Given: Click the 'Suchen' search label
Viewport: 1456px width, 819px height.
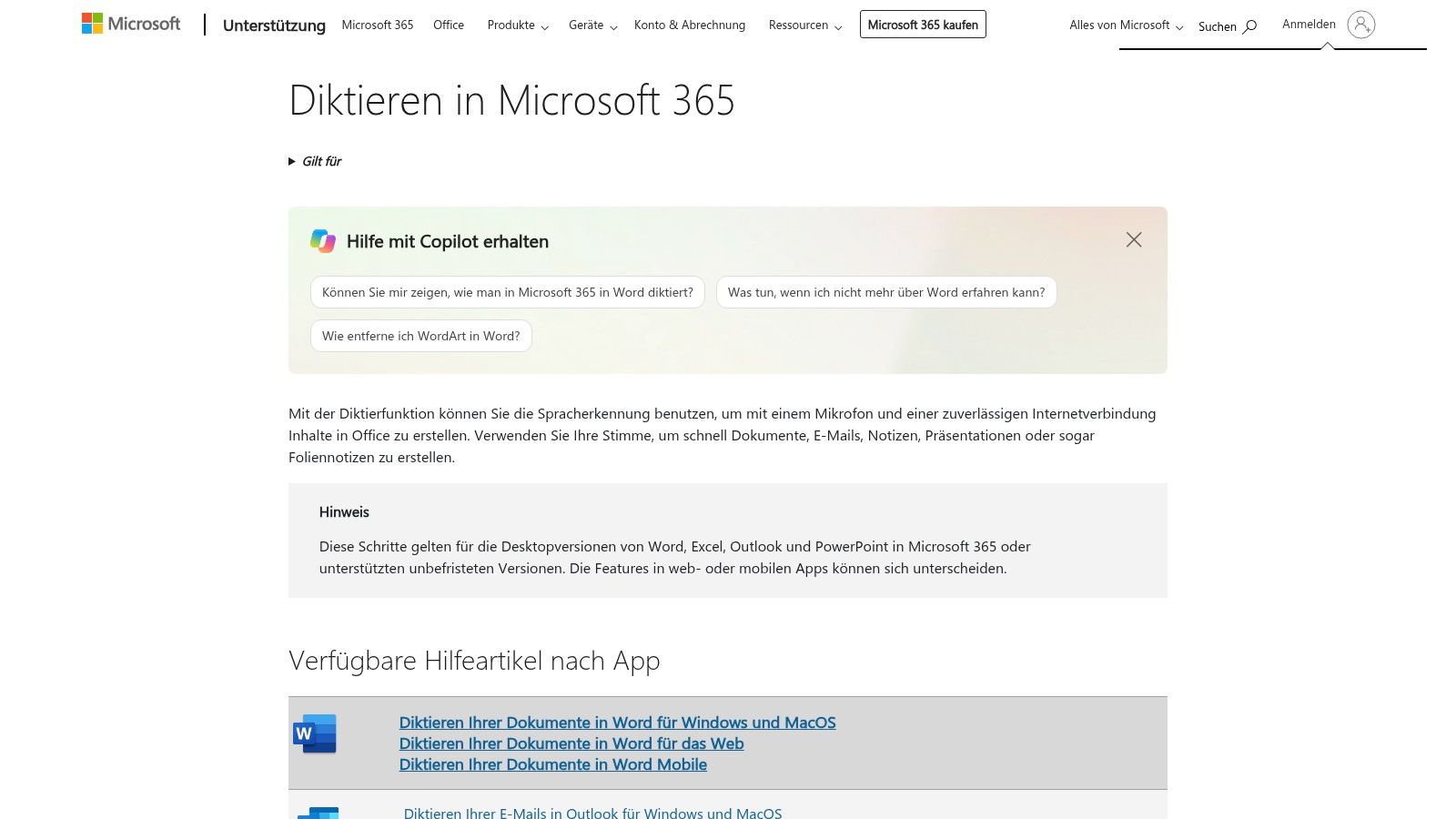Looking at the screenshot, I should click(x=1218, y=27).
